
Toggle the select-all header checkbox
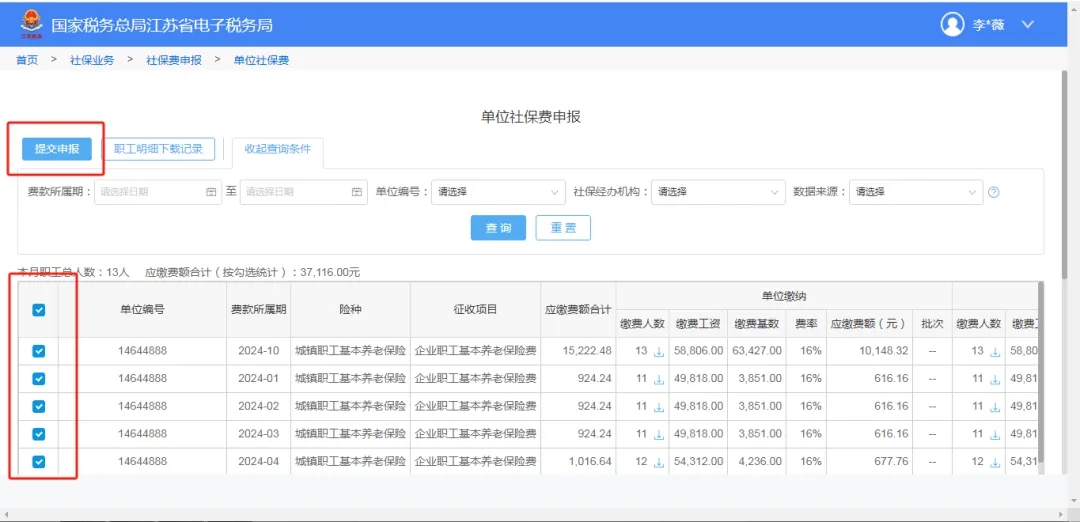pos(39,310)
